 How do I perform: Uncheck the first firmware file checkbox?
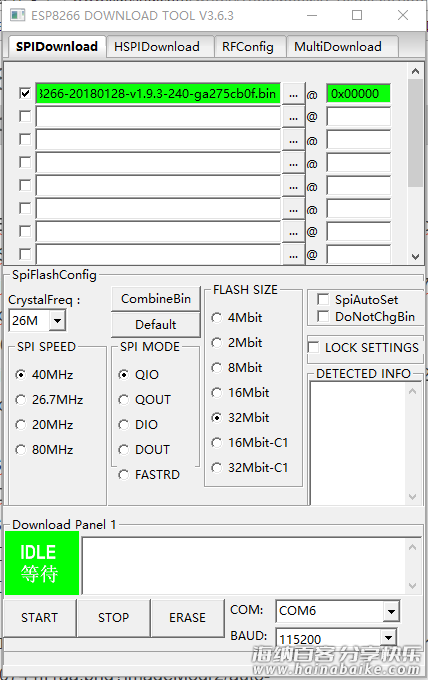coord(25,93)
